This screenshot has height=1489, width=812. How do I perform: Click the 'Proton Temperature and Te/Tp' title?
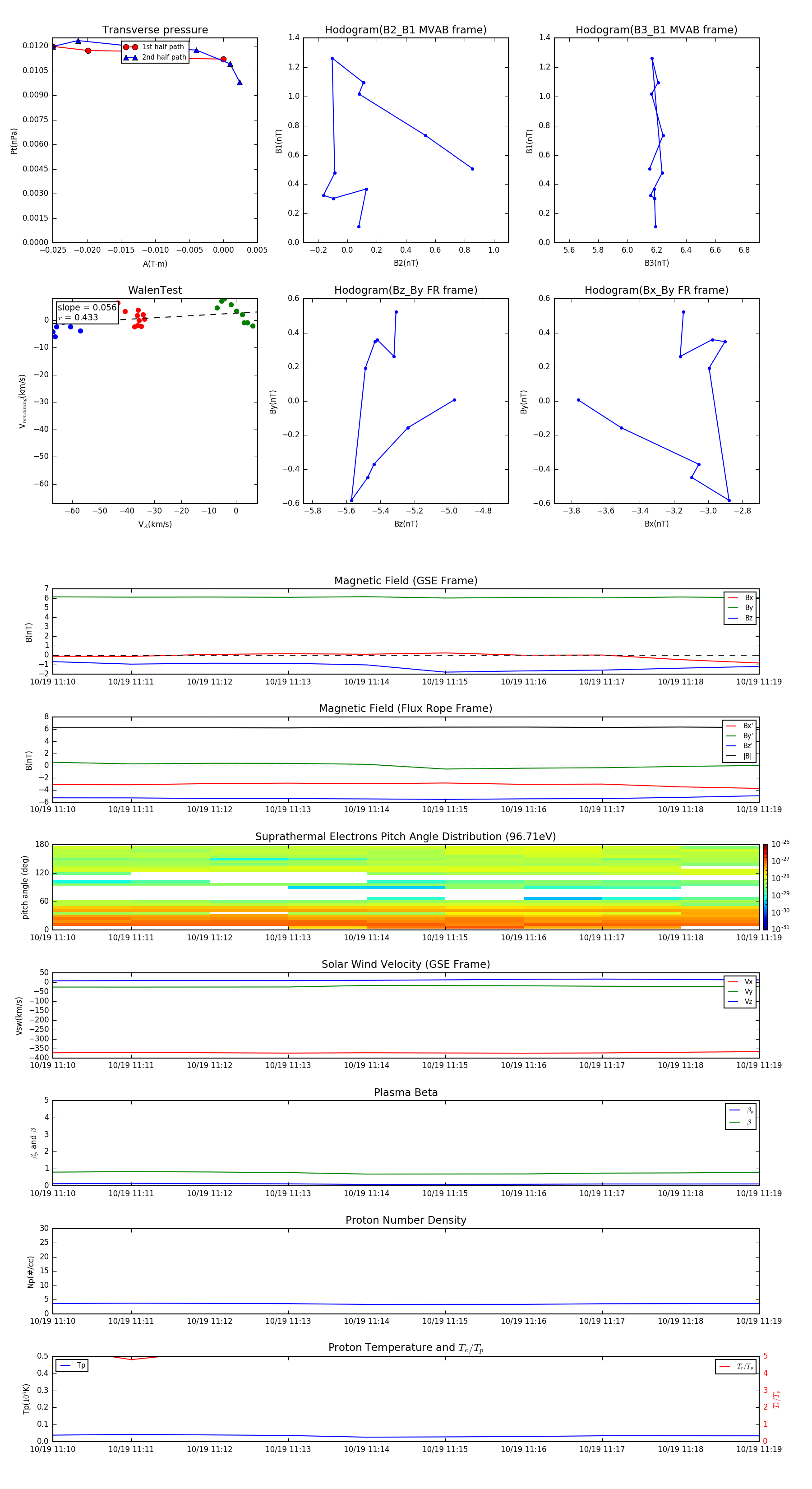coord(406,1348)
